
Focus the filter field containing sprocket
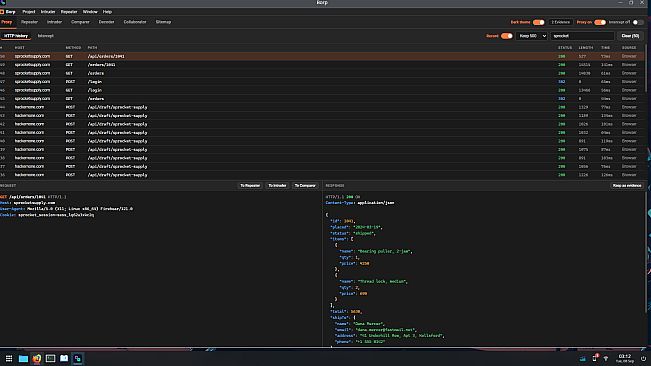(582, 36)
